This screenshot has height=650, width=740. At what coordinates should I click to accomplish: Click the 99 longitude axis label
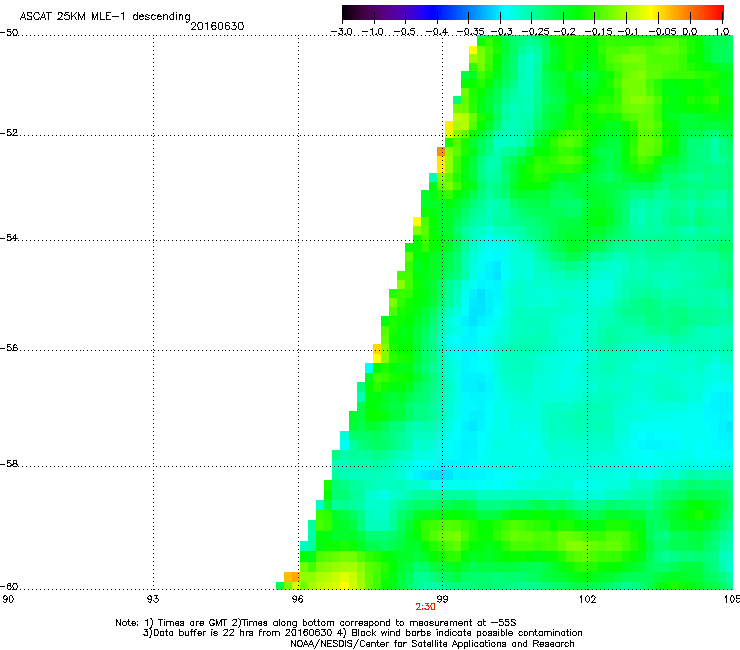(x=442, y=599)
